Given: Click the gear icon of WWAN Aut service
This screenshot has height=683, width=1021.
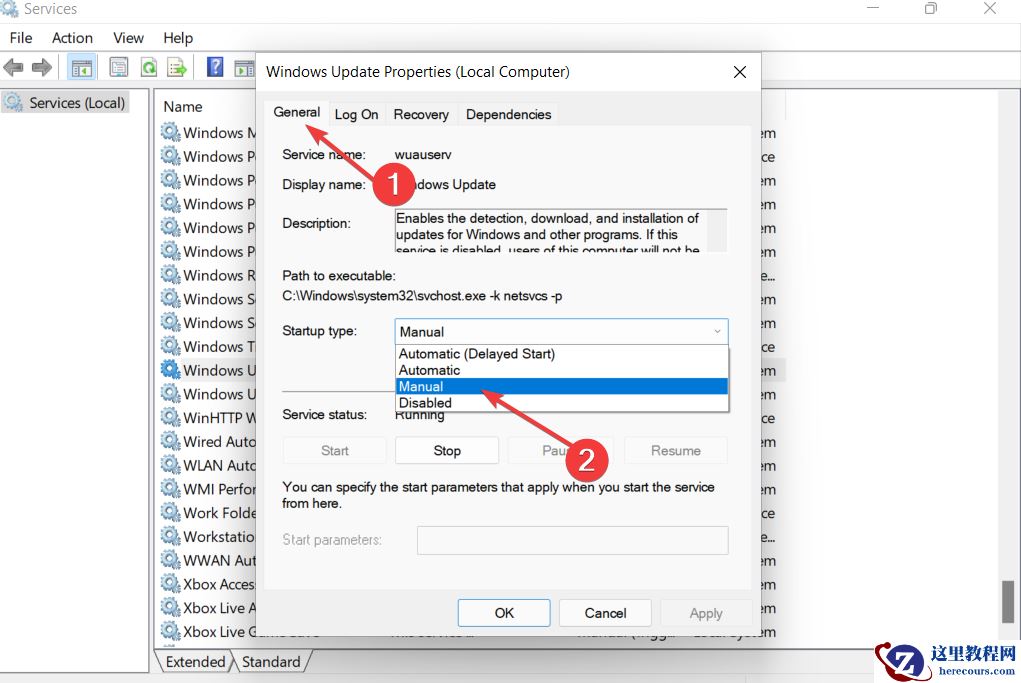Looking at the screenshot, I should coord(171,560).
